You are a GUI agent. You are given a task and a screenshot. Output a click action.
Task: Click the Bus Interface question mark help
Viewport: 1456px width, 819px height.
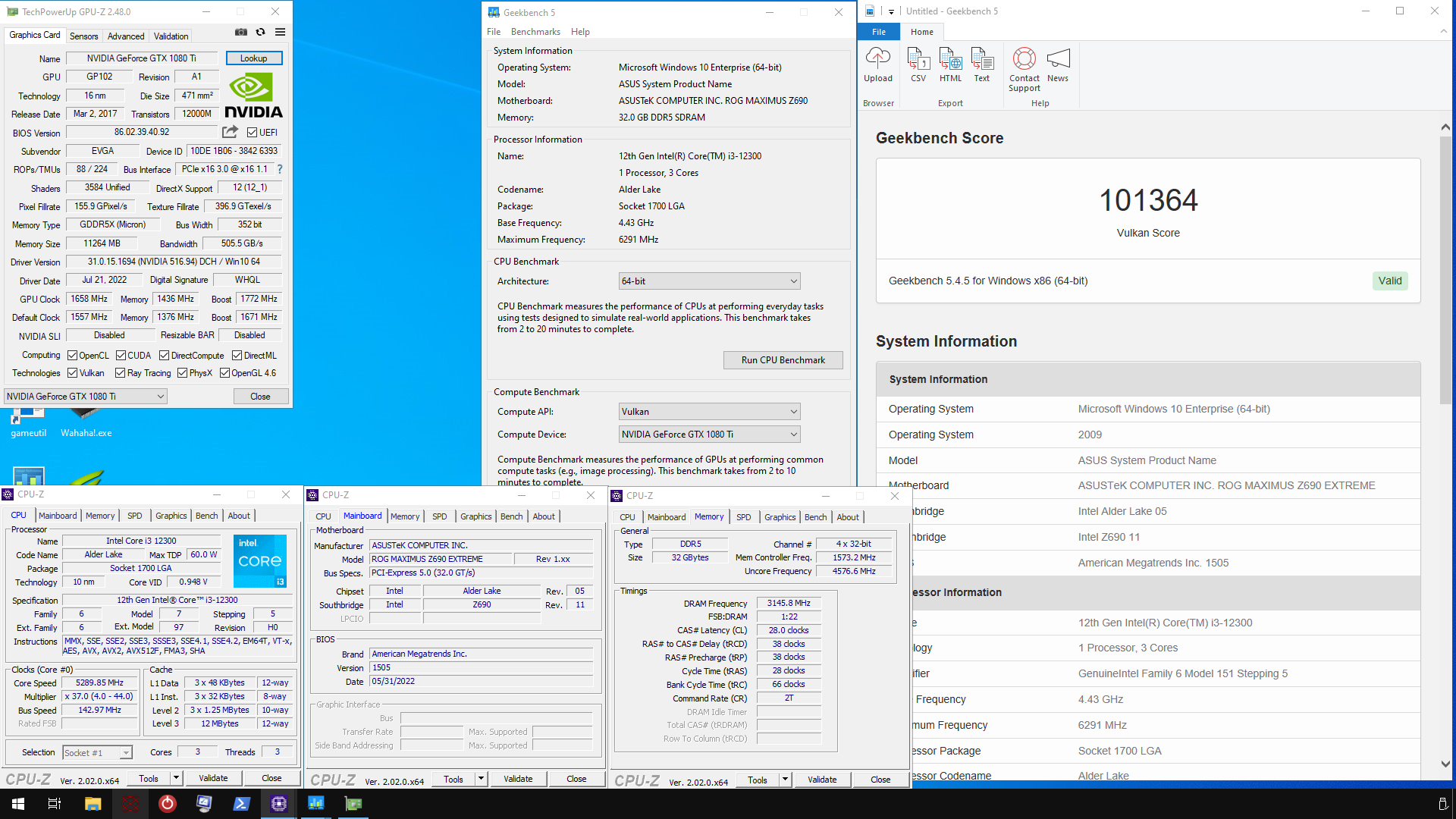(280, 169)
